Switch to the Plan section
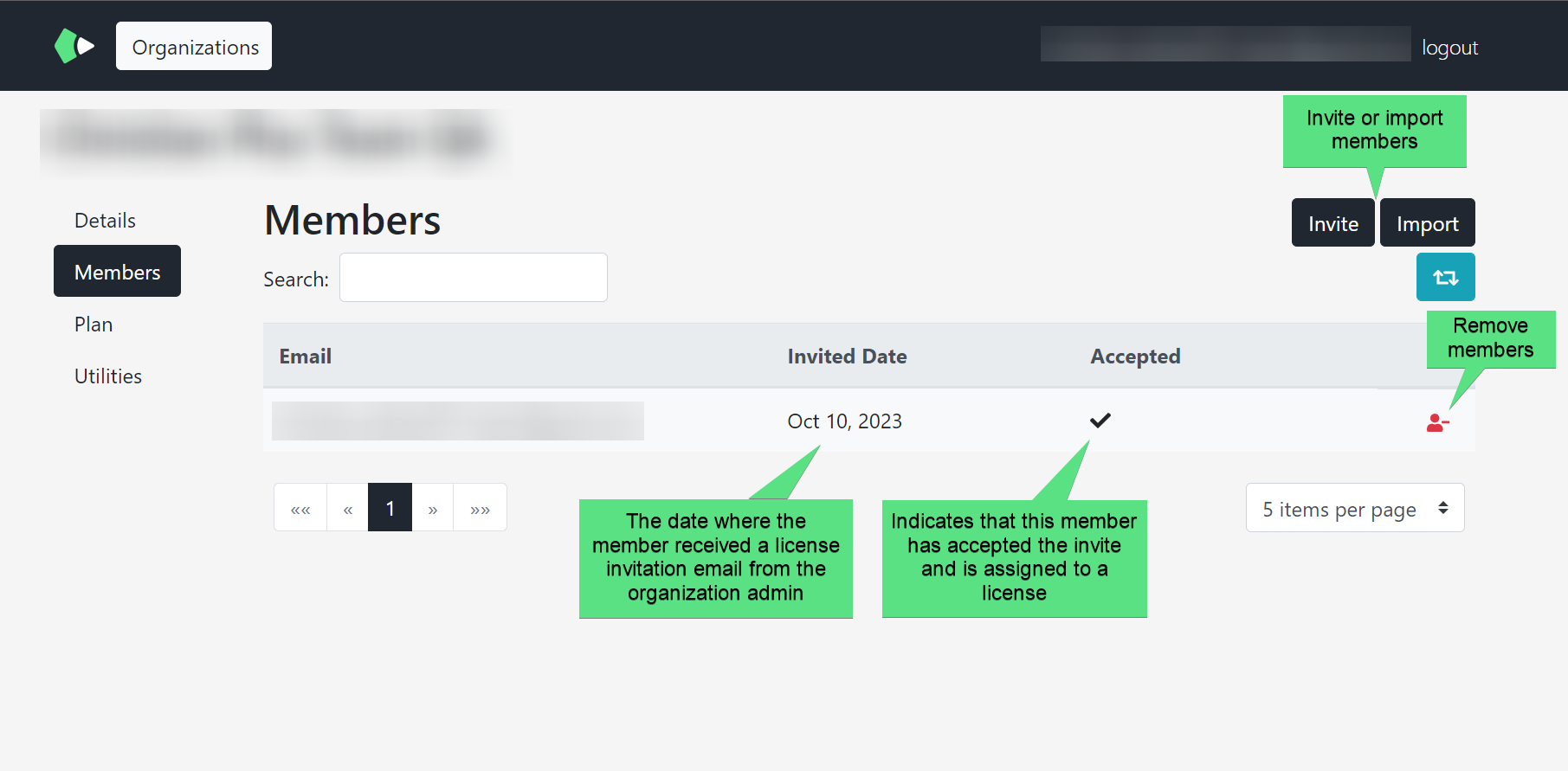The height and width of the screenshot is (771, 1568). tap(93, 324)
